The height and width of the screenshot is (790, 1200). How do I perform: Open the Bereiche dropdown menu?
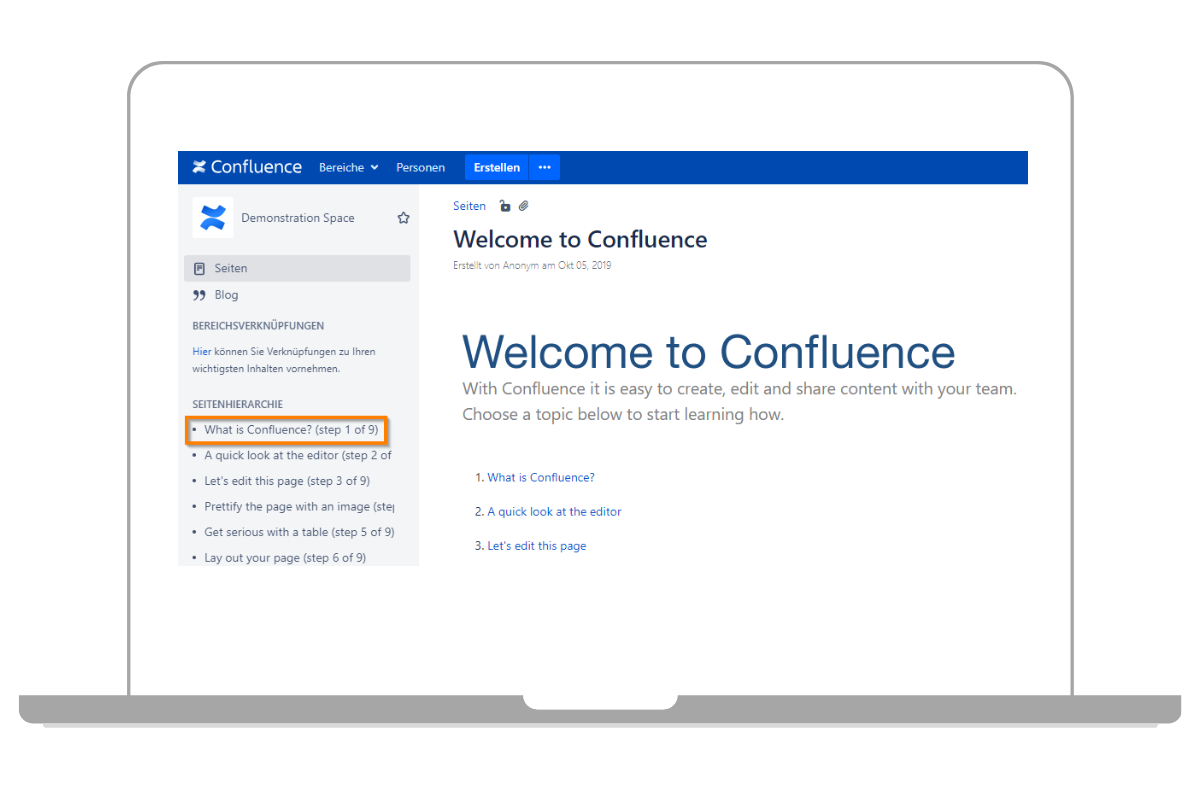(348, 168)
